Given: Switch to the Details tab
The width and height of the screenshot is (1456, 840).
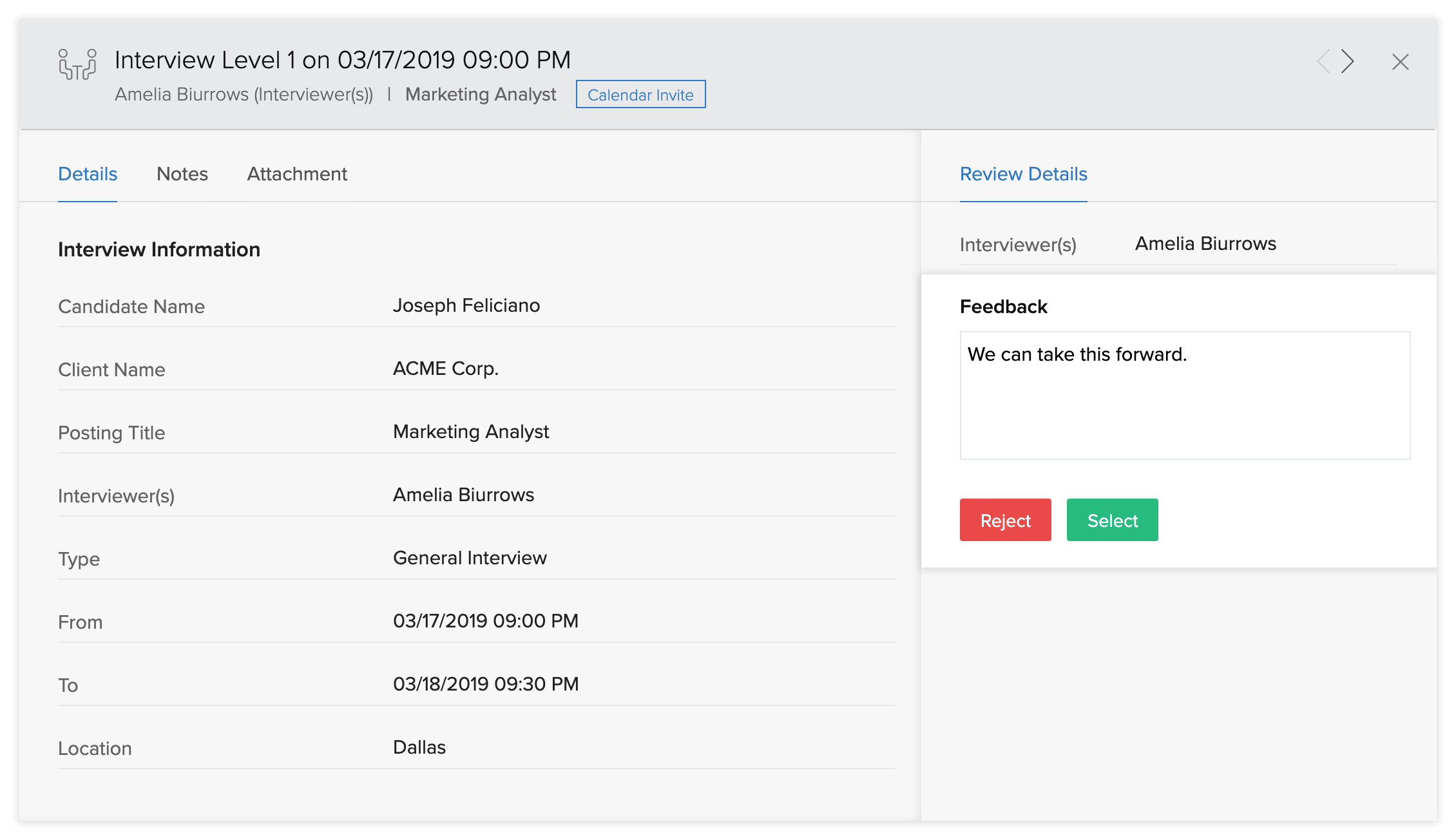Looking at the screenshot, I should (x=88, y=174).
